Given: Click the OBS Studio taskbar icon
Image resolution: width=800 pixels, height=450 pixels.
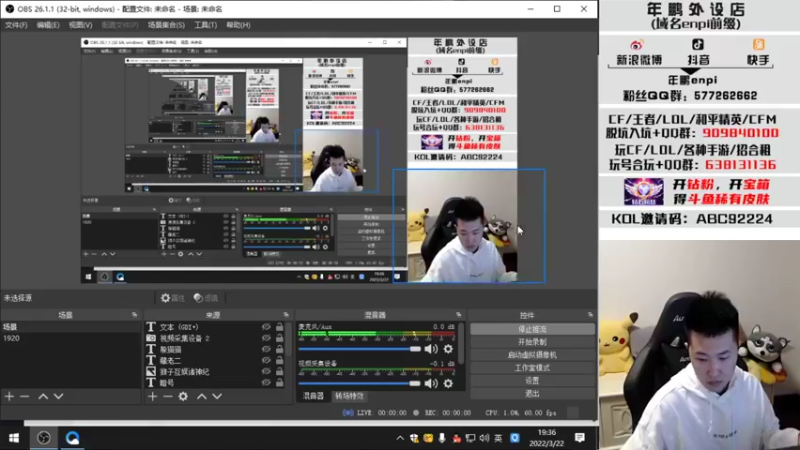Looking at the screenshot, I should tap(44, 438).
